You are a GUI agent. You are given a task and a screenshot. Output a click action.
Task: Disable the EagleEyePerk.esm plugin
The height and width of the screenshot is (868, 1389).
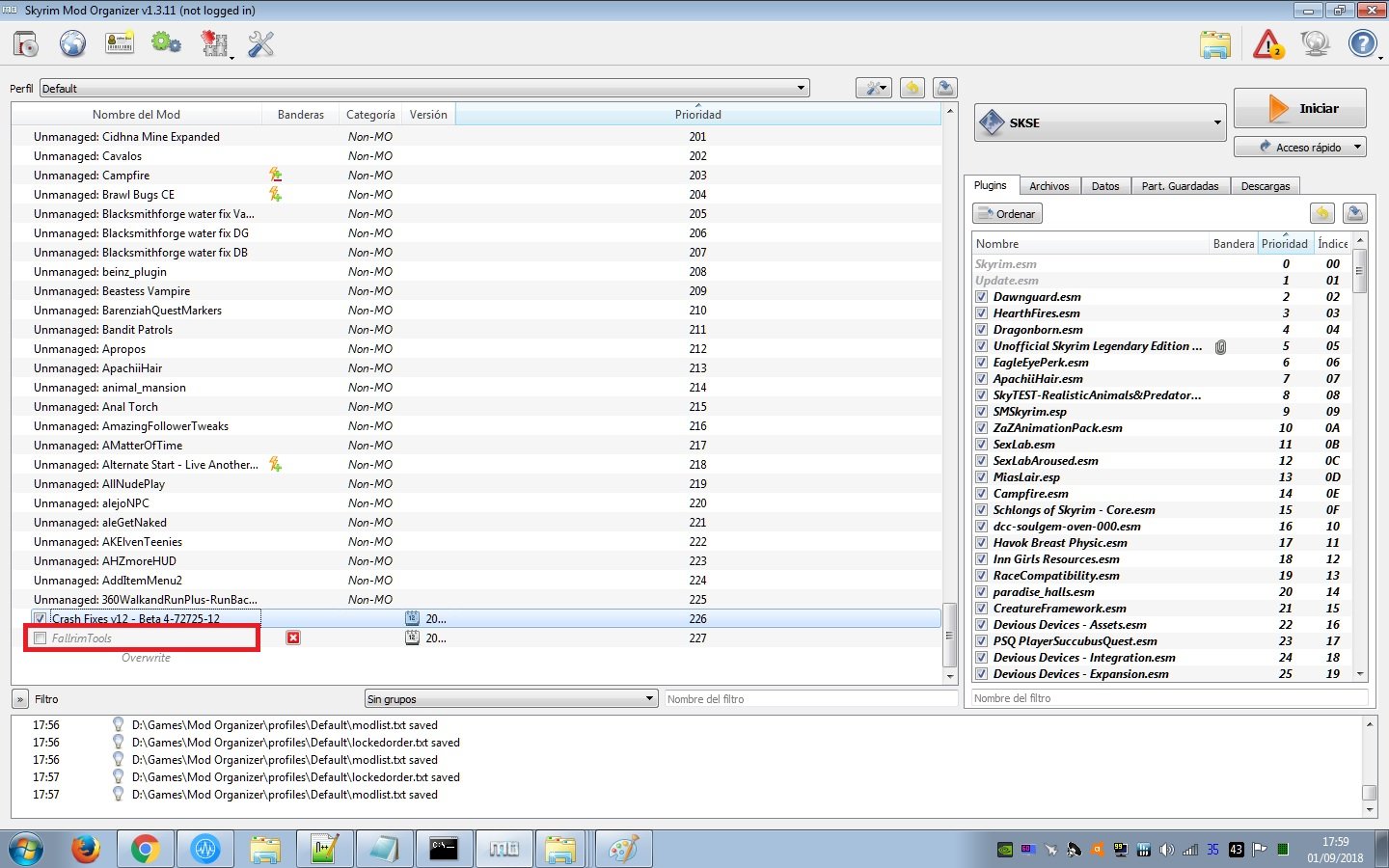[x=981, y=363]
